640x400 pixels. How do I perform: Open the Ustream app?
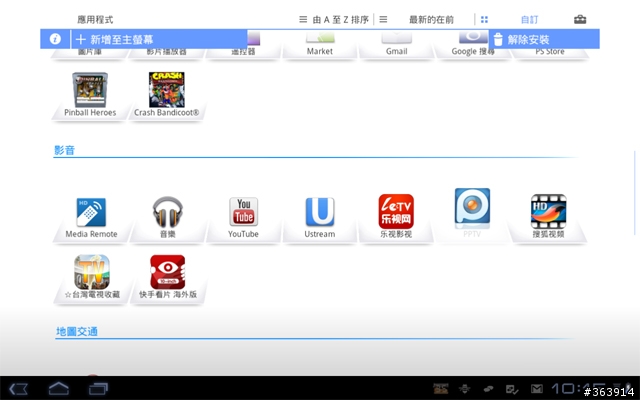[x=320, y=218]
